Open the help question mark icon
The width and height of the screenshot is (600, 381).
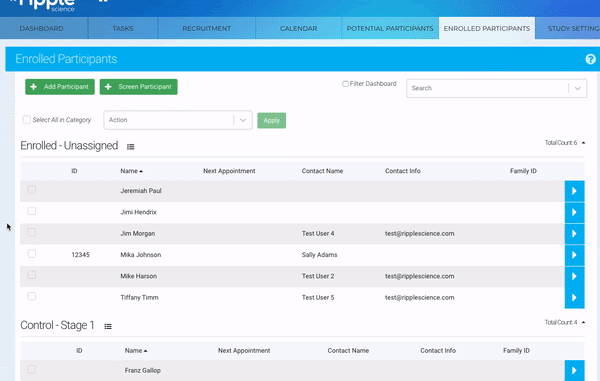click(590, 59)
